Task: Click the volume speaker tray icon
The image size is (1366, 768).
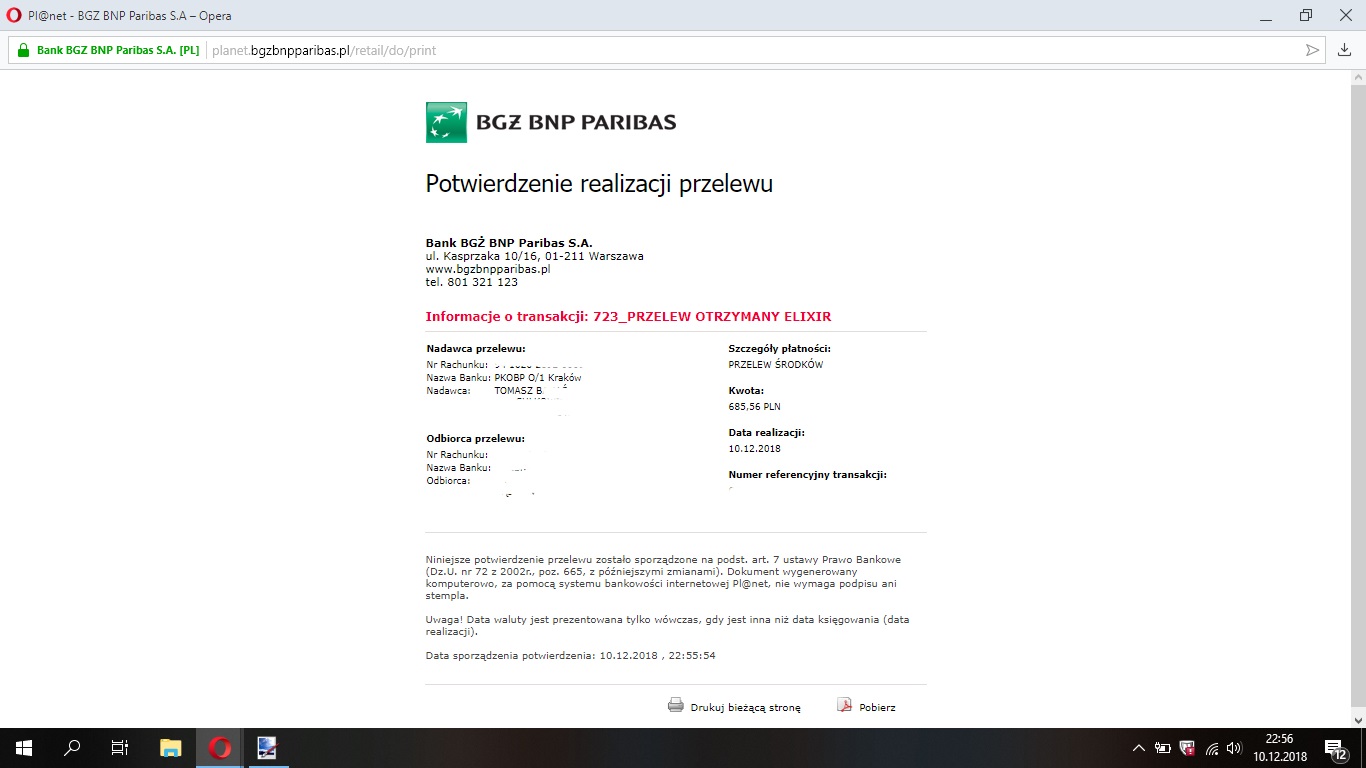Action: [x=1235, y=748]
